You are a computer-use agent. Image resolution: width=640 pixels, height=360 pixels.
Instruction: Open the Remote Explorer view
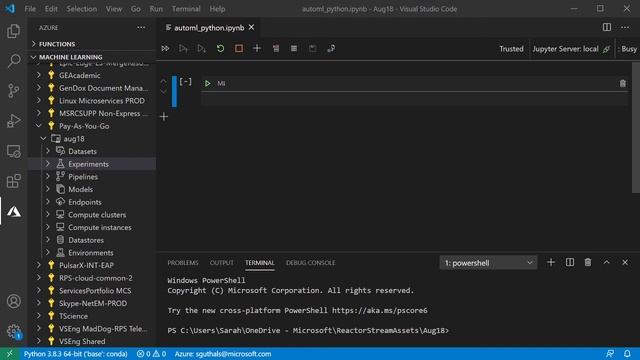(13, 151)
